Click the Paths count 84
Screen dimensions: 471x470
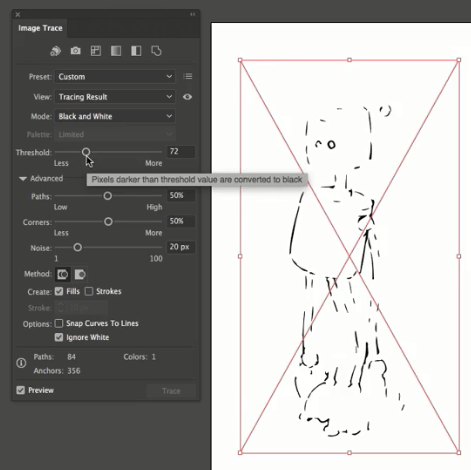(71, 357)
